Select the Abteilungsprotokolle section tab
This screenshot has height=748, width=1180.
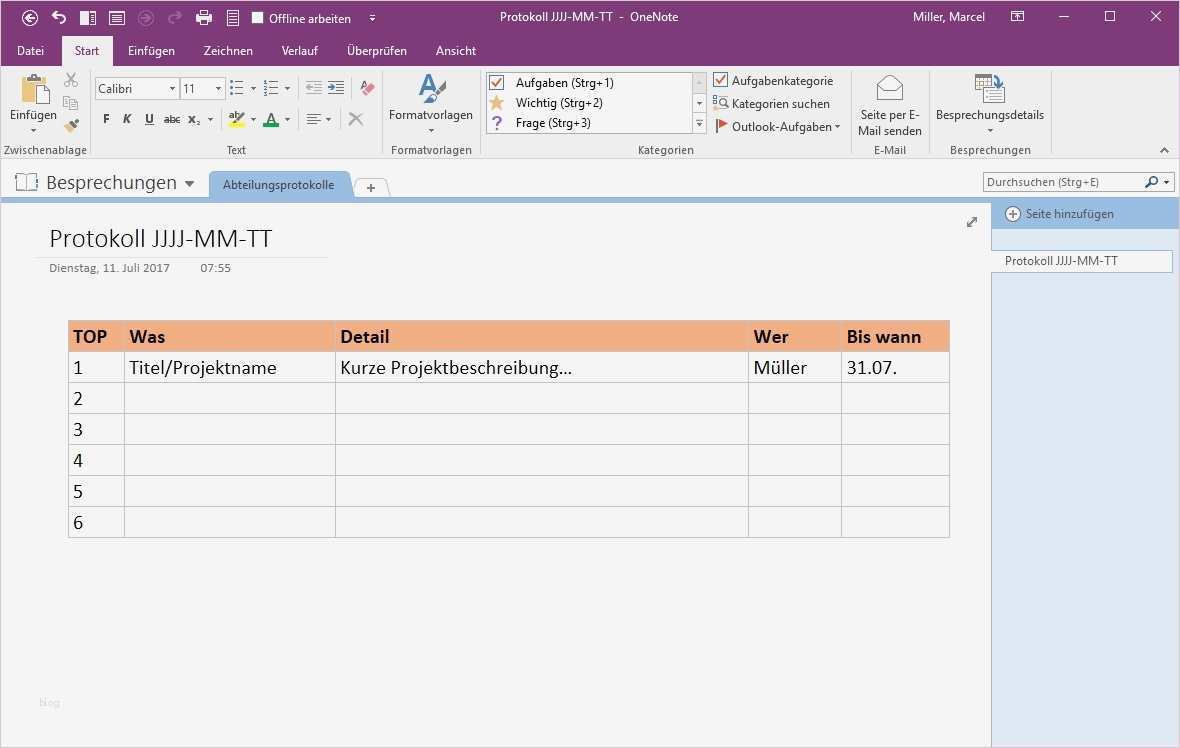click(280, 184)
